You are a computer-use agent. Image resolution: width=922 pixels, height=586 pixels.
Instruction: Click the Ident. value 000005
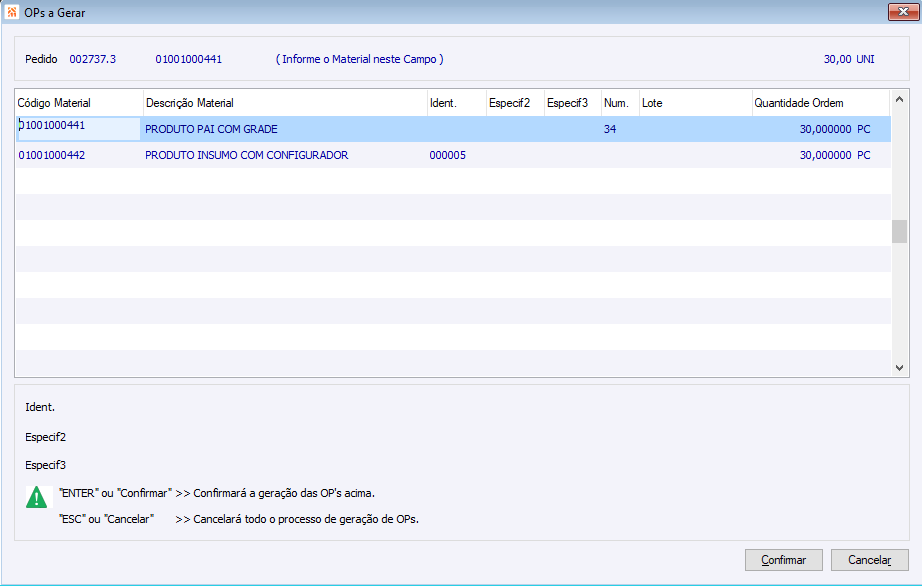[447, 155]
